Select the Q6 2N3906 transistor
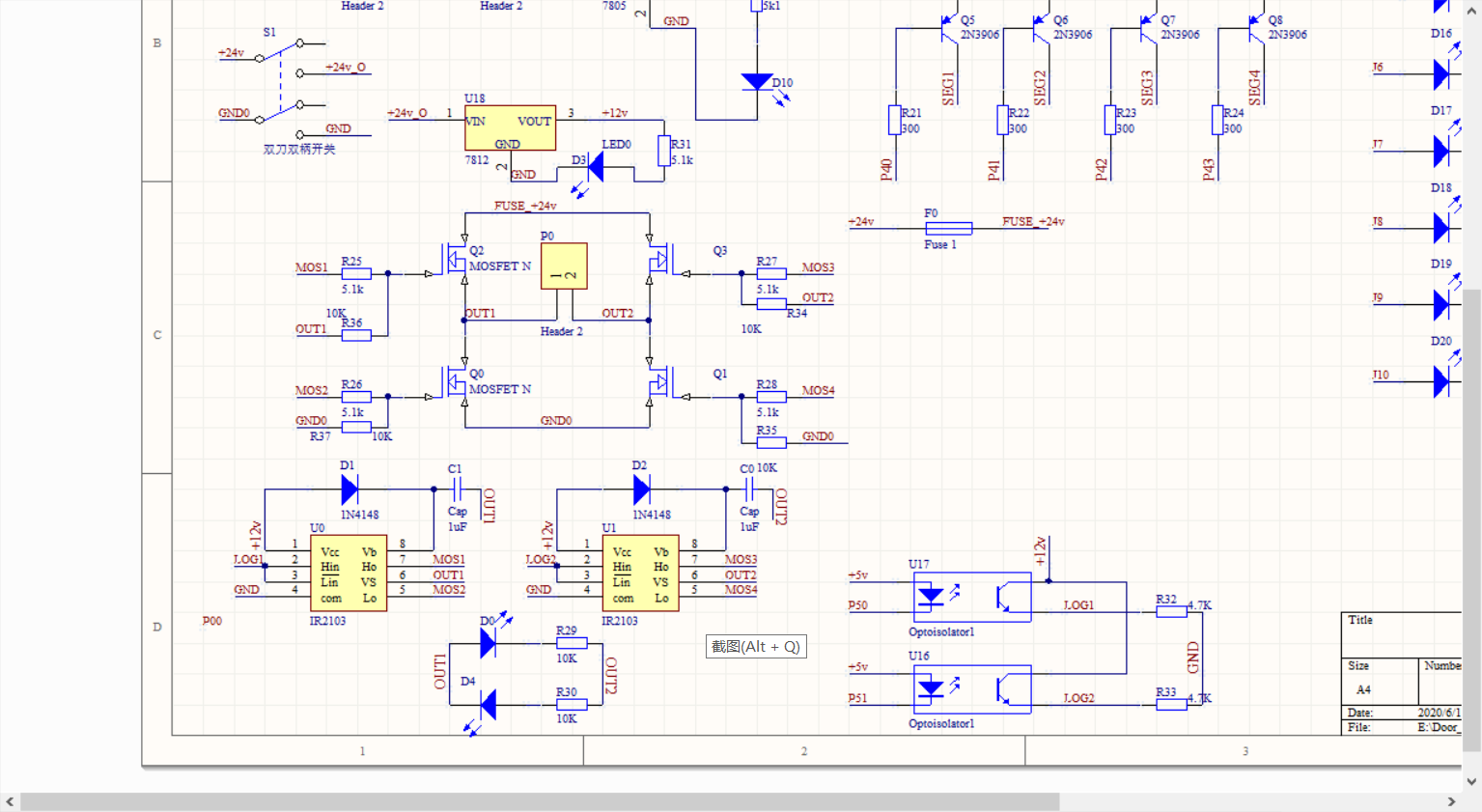 [1041, 28]
